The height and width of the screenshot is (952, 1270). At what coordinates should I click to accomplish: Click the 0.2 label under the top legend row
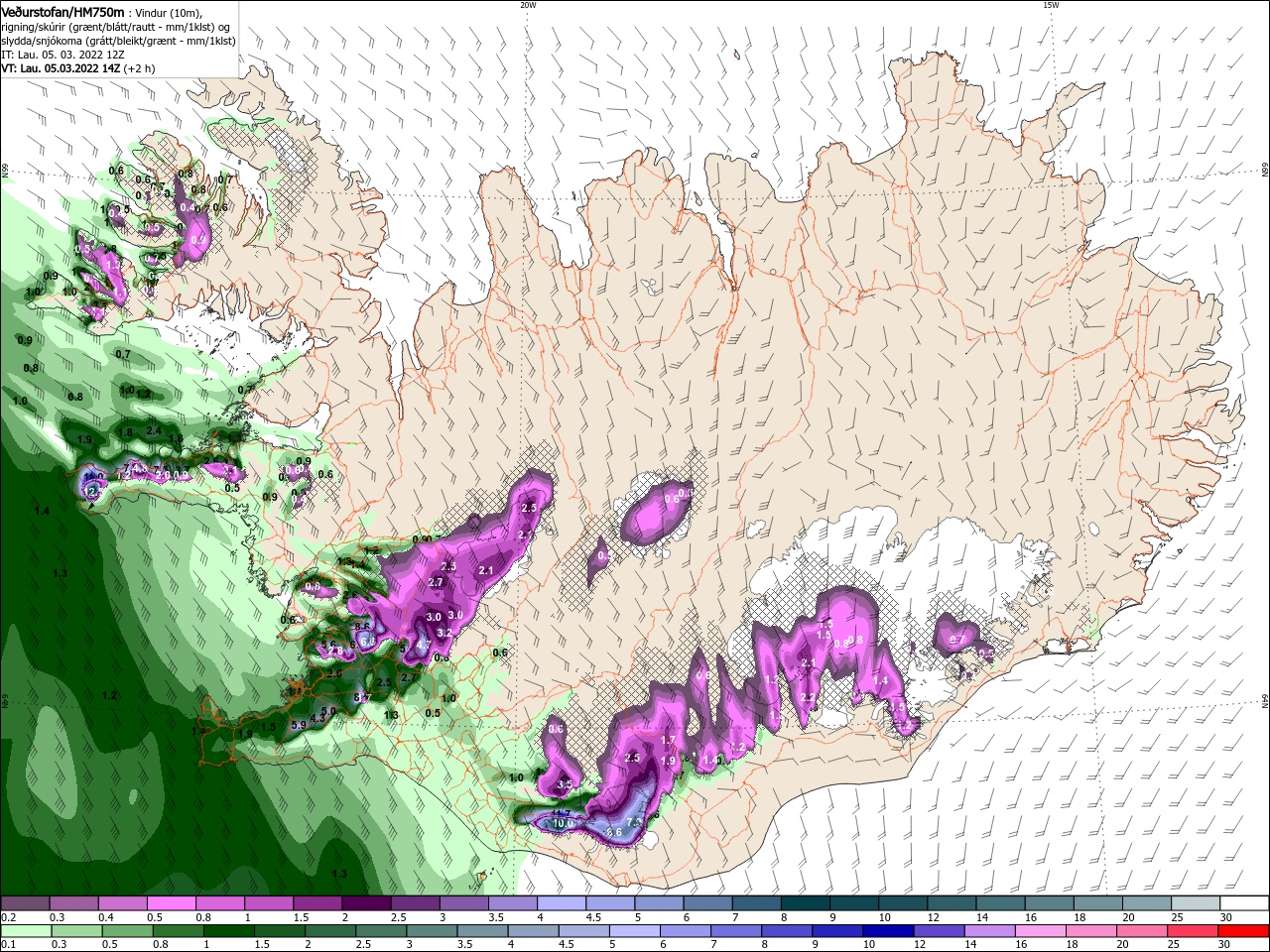[8, 917]
